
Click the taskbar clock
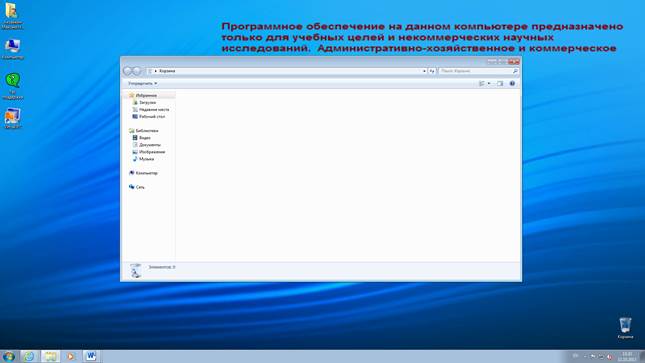click(x=627, y=356)
